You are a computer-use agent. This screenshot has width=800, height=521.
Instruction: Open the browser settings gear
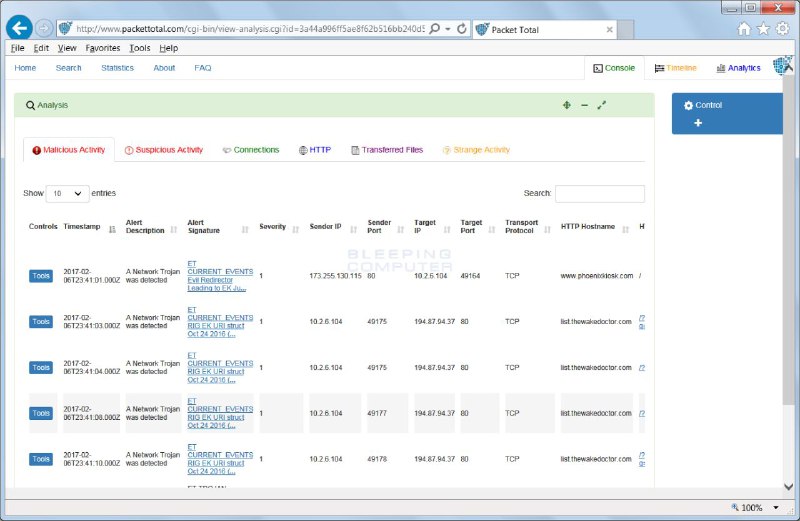783,29
